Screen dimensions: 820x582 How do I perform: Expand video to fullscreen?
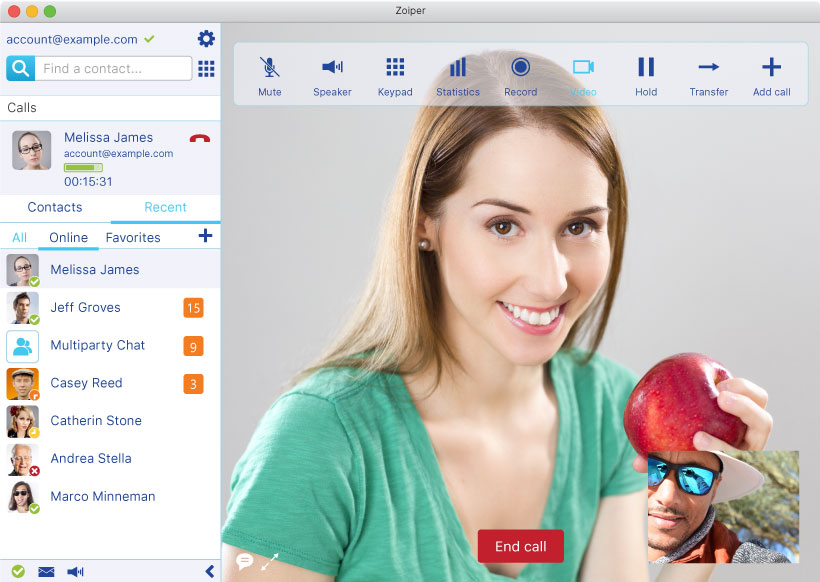(x=270, y=561)
